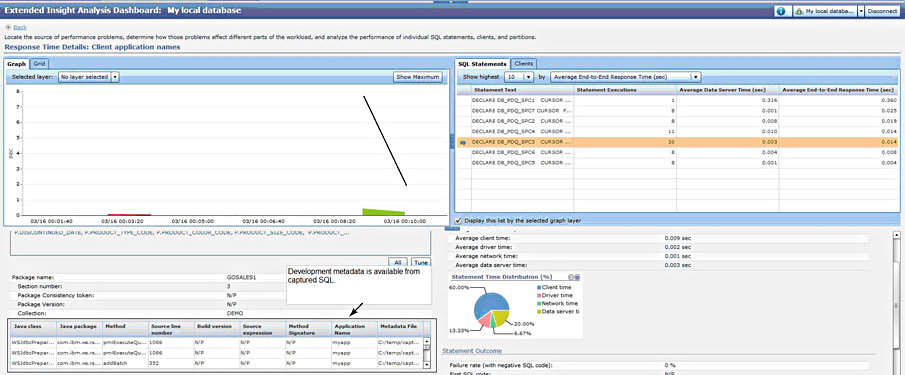
Task: Click the splitter handle between graph and SQL panels
Action: (x=452, y=140)
